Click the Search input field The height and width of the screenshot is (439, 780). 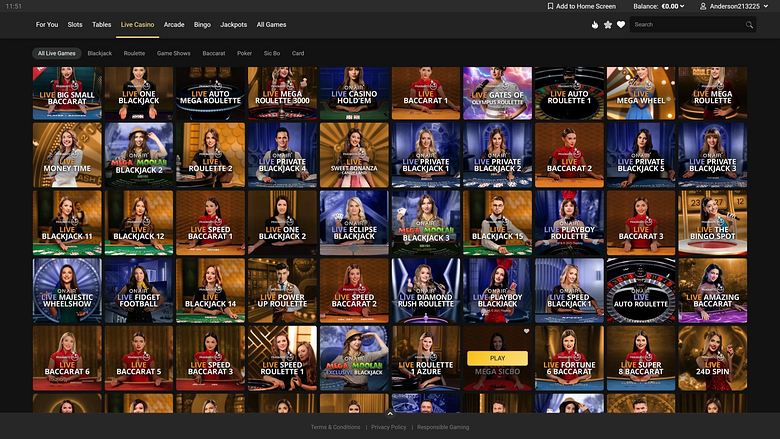point(693,24)
